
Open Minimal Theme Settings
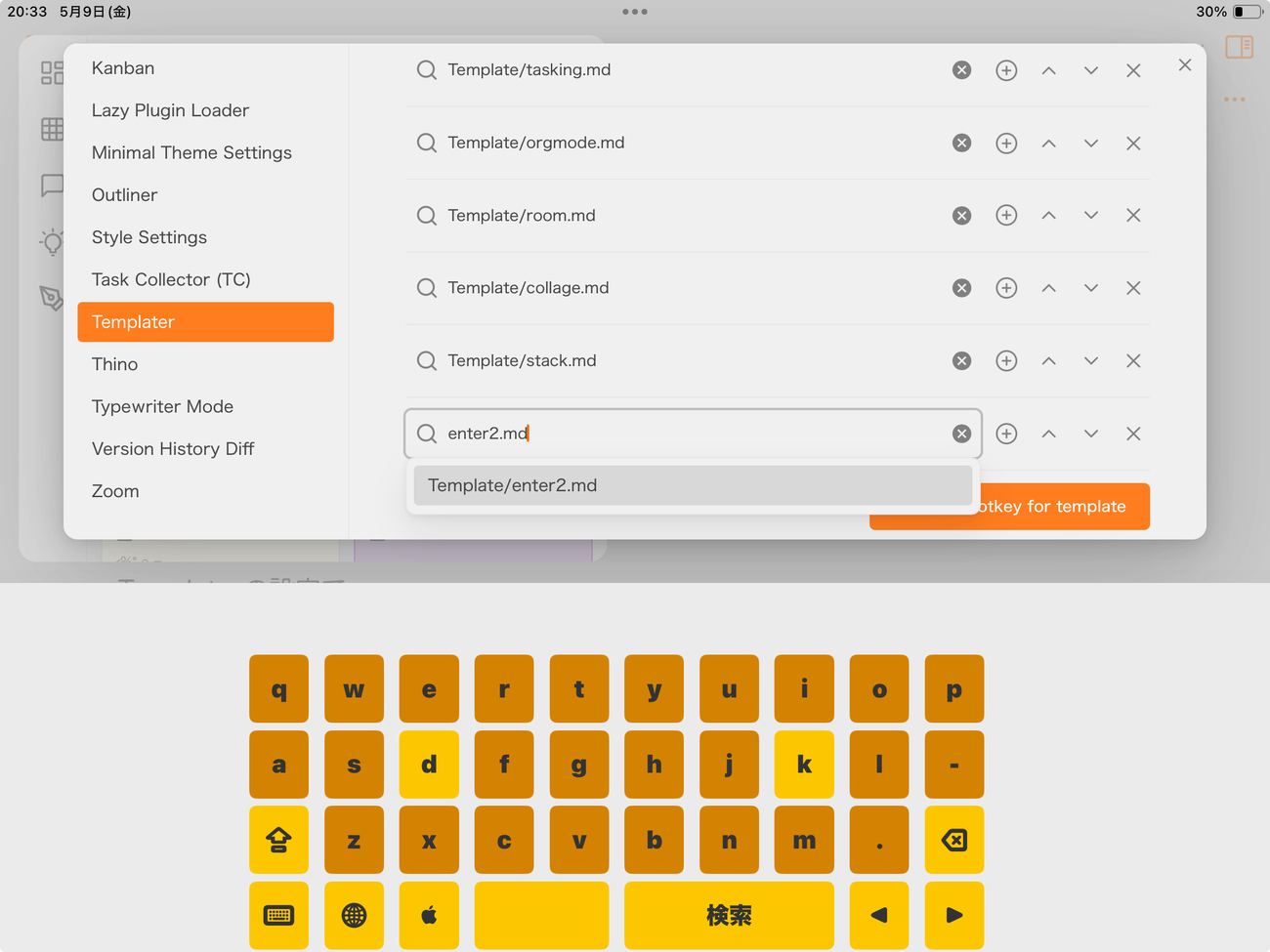[205, 152]
